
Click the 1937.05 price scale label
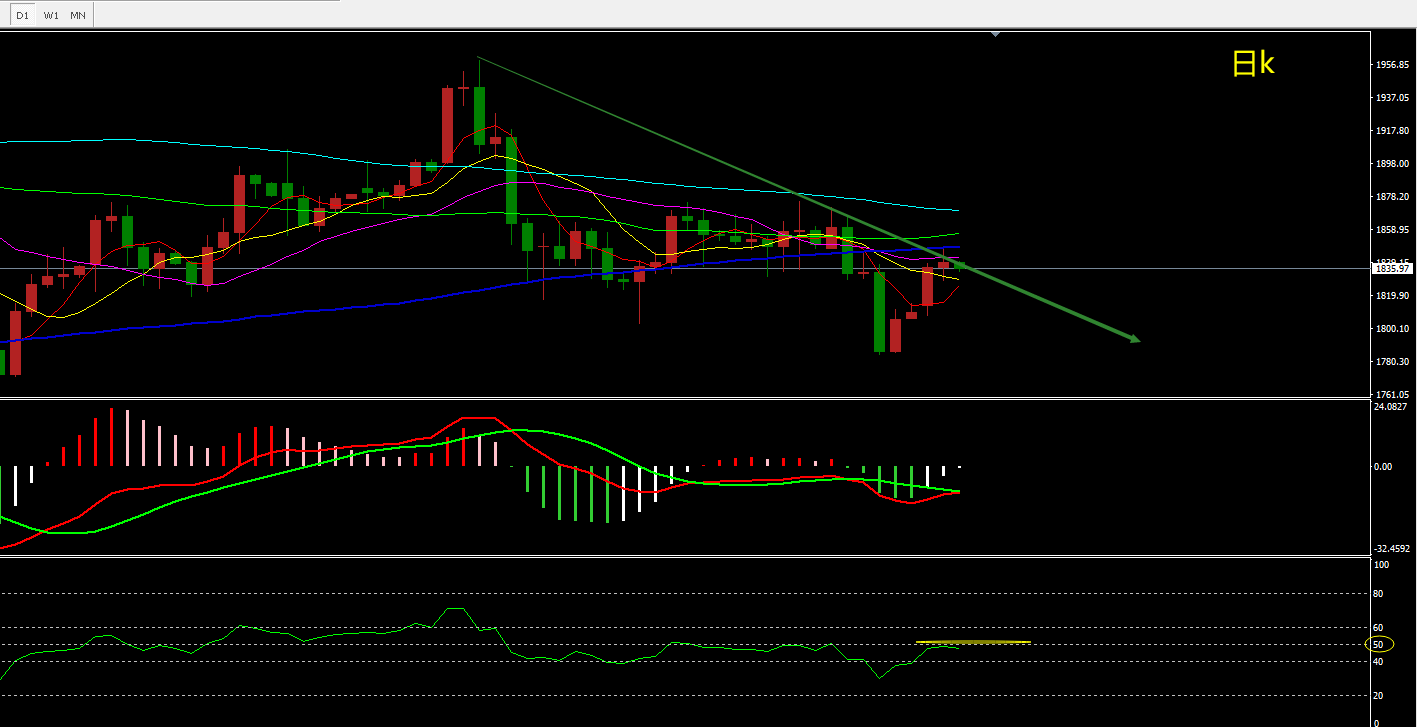[x=1392, y=98]
